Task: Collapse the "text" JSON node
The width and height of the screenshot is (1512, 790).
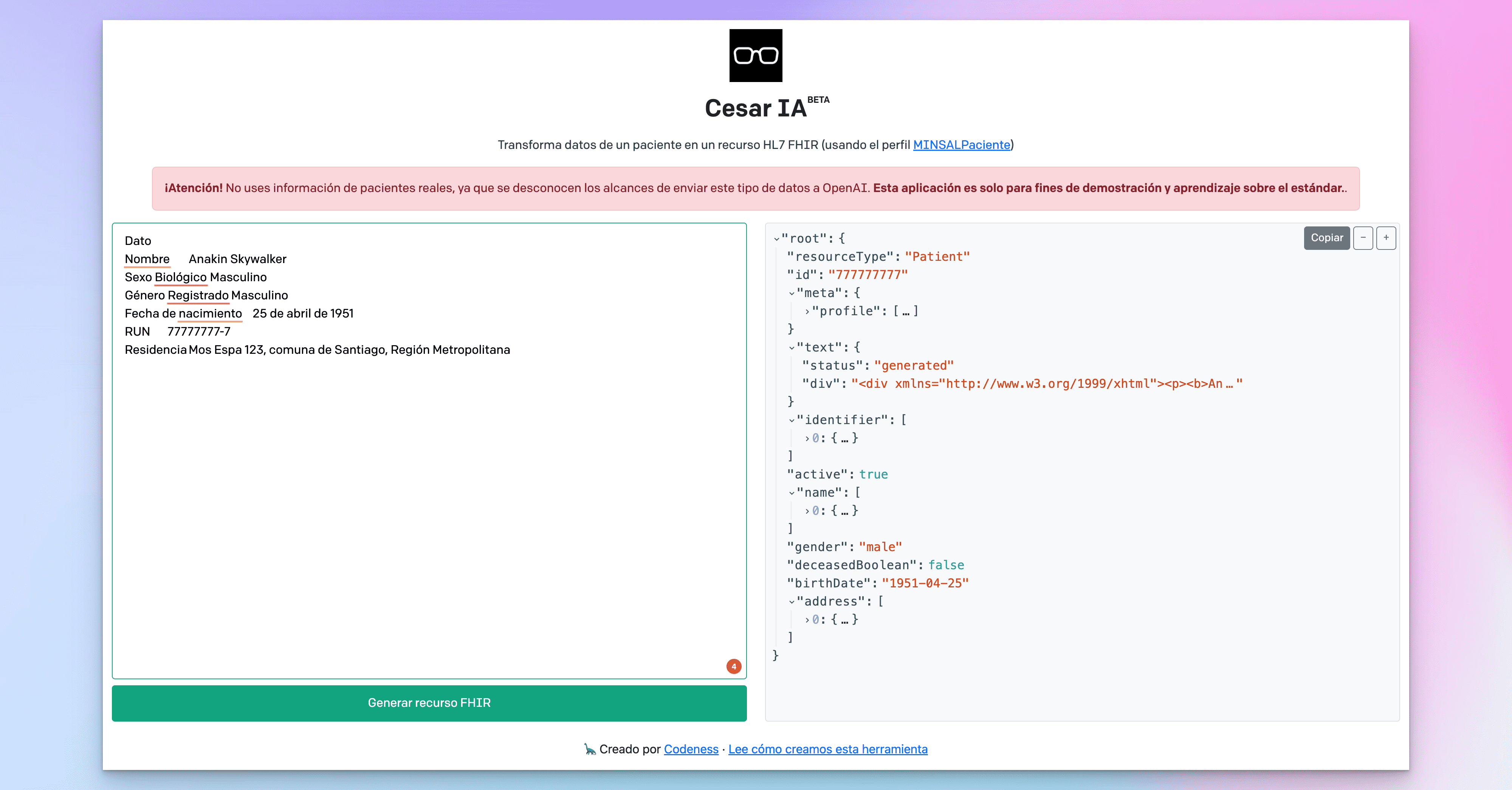Action: pos(792,348)
